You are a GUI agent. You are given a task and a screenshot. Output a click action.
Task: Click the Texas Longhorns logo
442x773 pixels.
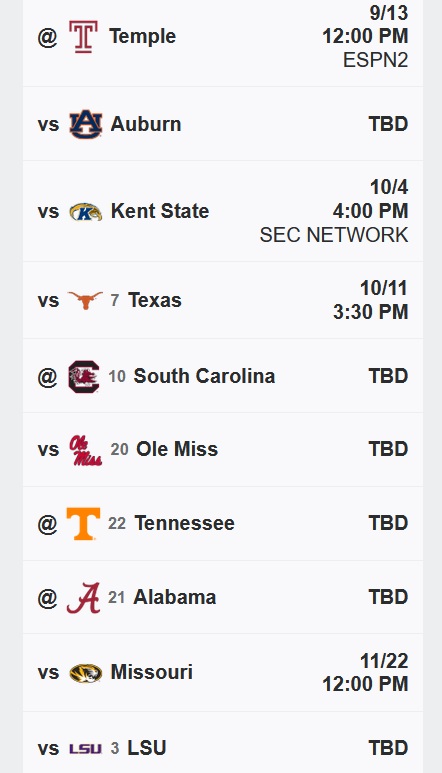pos(85,300)
